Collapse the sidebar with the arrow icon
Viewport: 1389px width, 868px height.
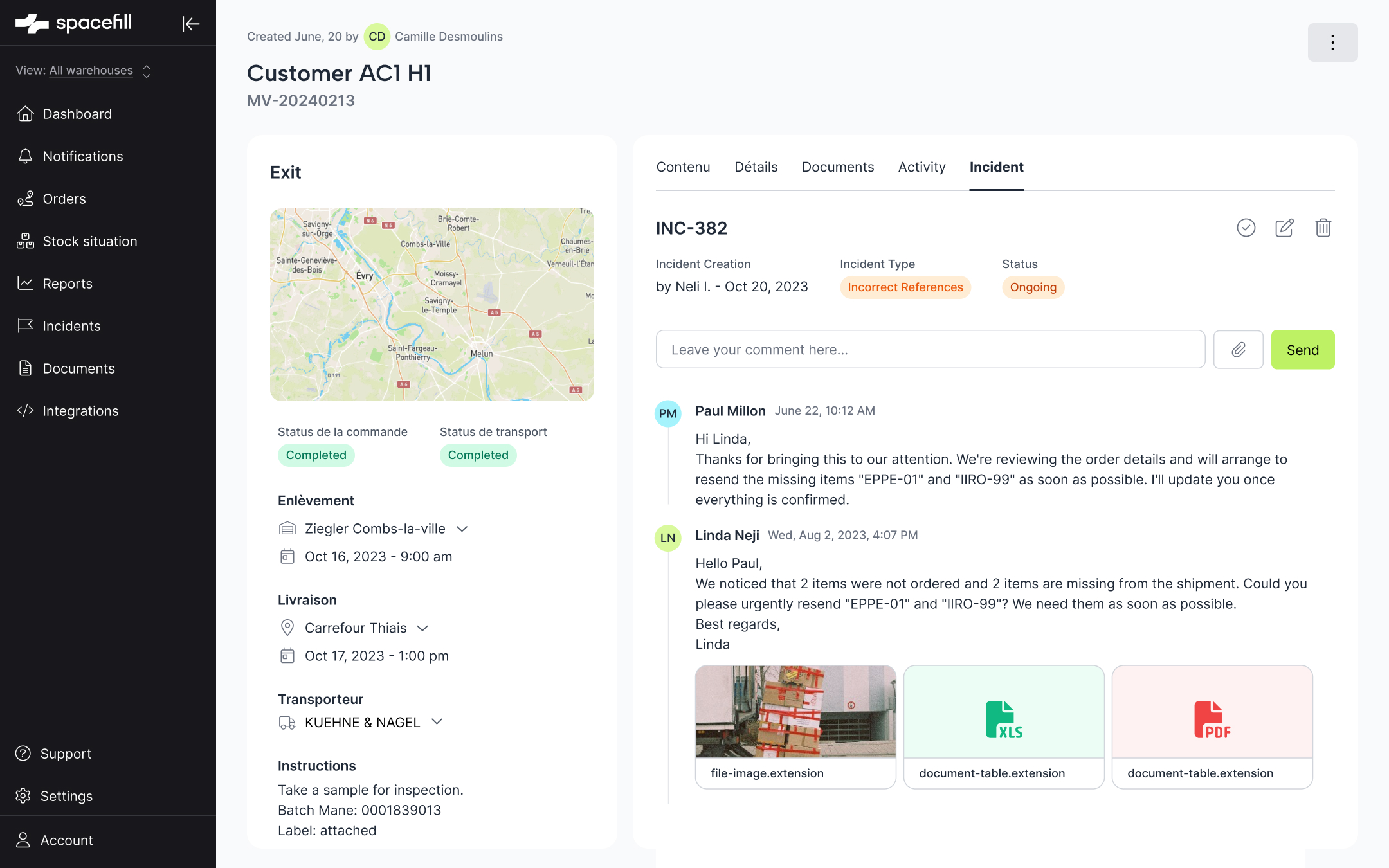tap(191, 24)
